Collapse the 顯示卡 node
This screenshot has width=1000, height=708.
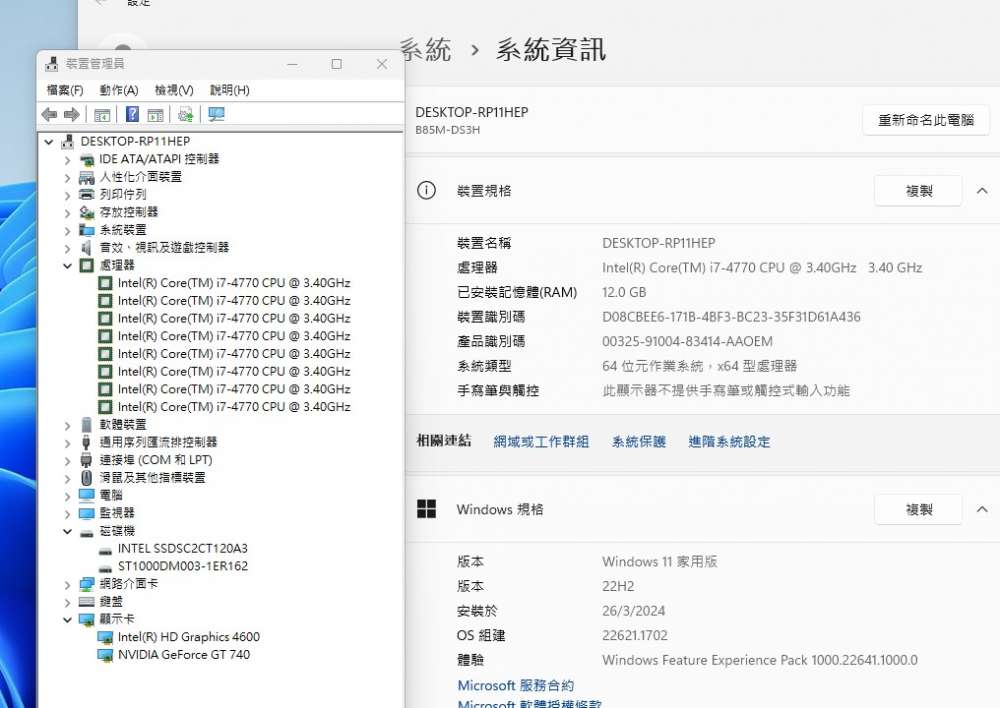68,619
